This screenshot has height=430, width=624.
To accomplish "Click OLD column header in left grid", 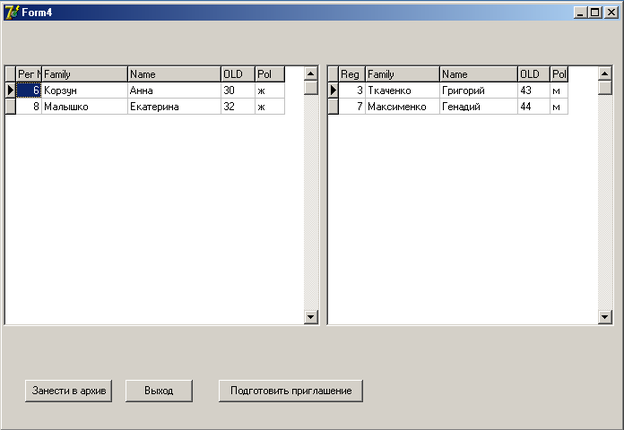I will click(x=238, y=74).
